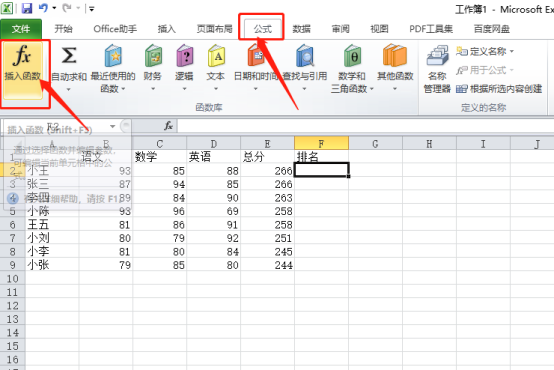Click total score cell 245
Image resolution: width=554 pixels, height=370 pixels.
coord(267,251)
